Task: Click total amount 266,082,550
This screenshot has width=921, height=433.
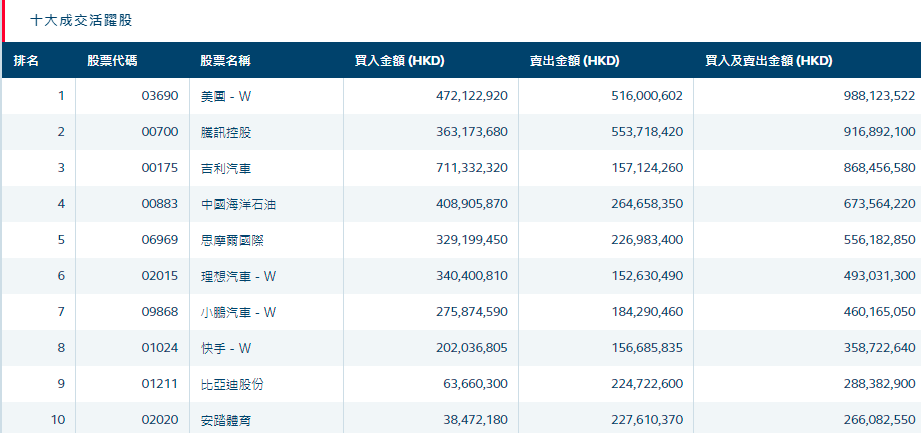Action: 879,420
